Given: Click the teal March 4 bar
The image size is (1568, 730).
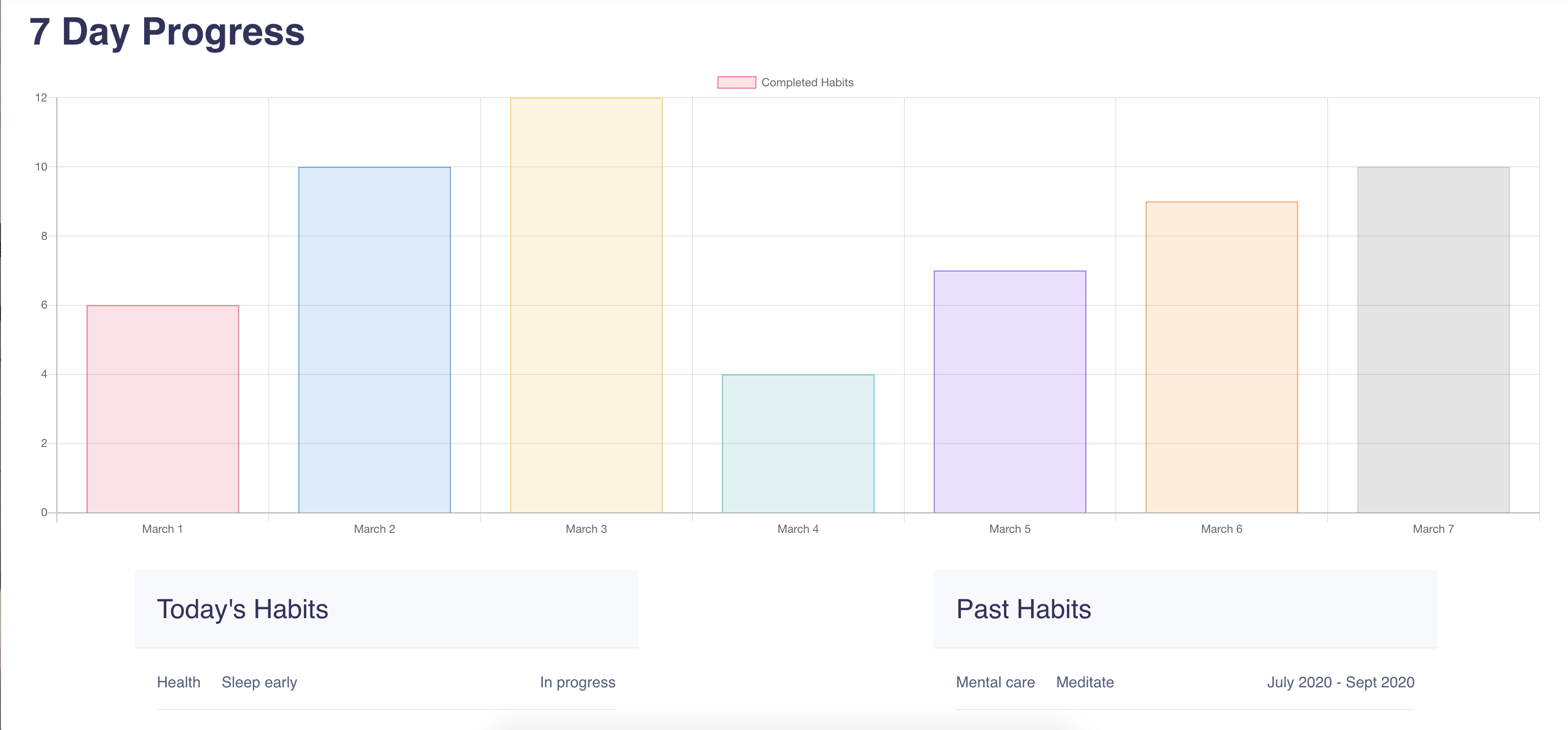Looking at the screenshot, I should point(798,443).
